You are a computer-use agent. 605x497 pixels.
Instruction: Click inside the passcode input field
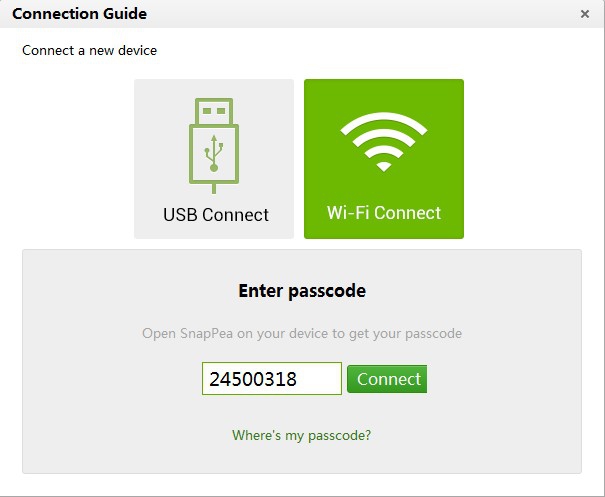click(x=271, y=379)
